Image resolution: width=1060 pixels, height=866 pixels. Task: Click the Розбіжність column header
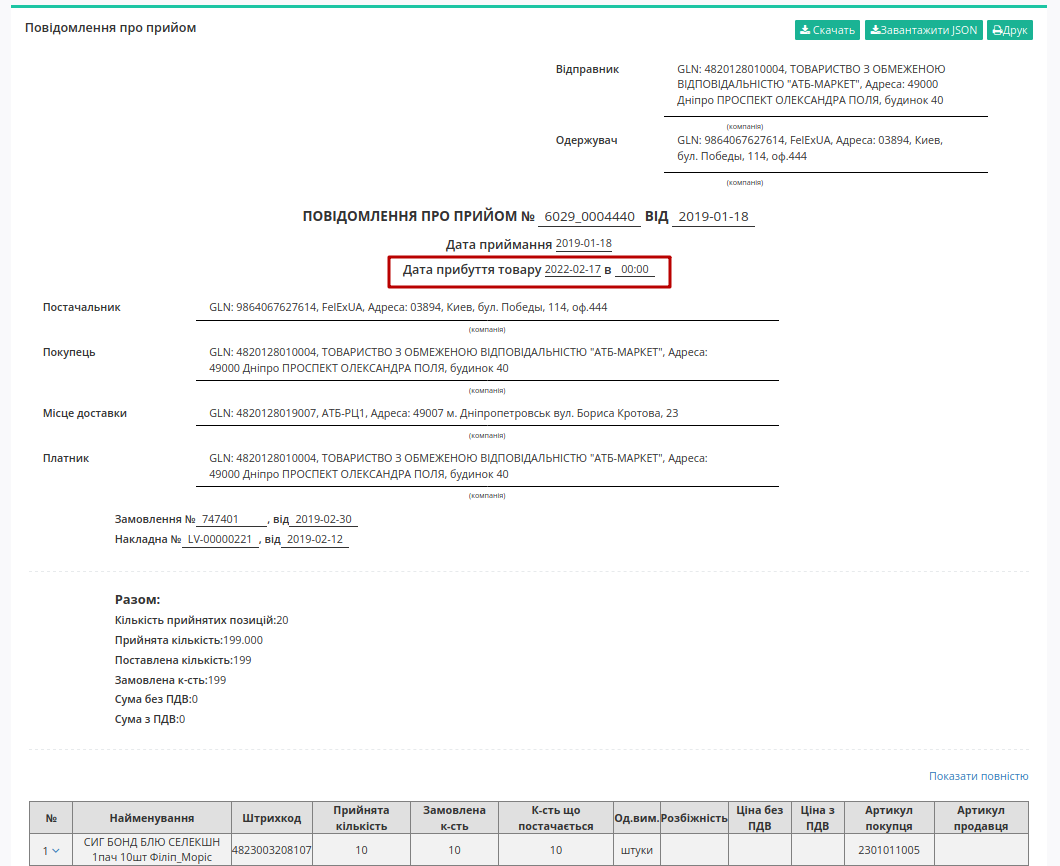click(x=694, y=818)
